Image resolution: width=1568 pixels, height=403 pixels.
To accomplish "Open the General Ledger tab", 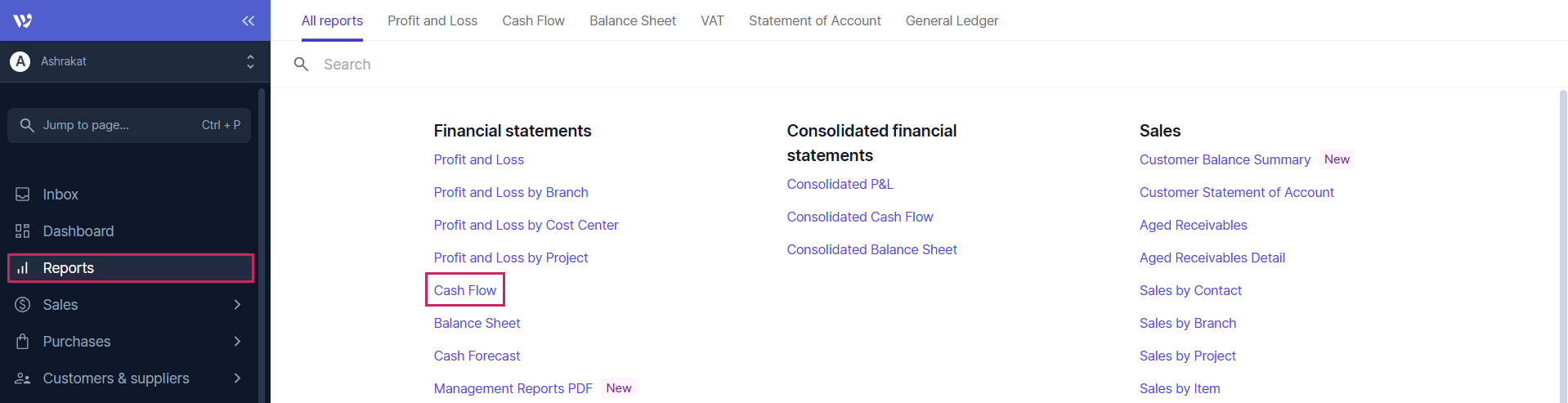I will click(x=952, y=20).
